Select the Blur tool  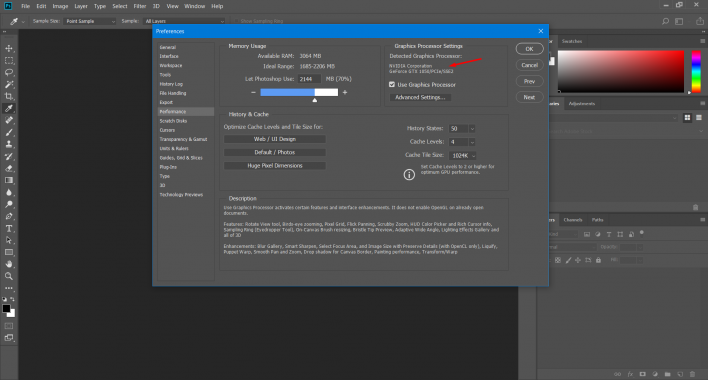[9, 192]
